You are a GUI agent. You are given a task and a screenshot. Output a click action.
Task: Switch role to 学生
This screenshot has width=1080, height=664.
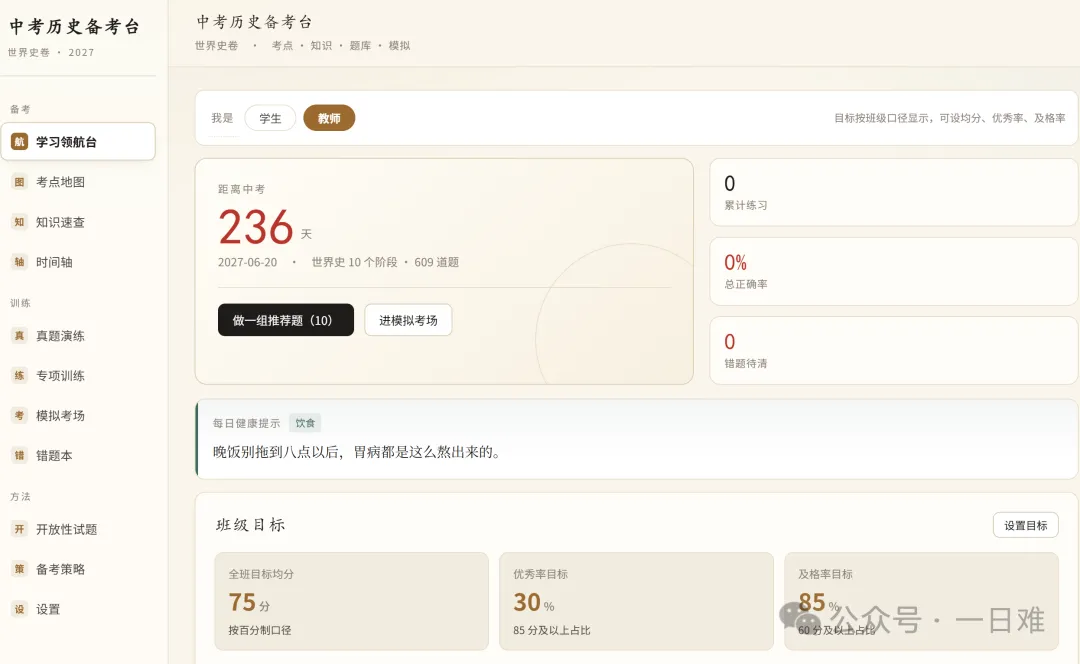coord(270,118)
